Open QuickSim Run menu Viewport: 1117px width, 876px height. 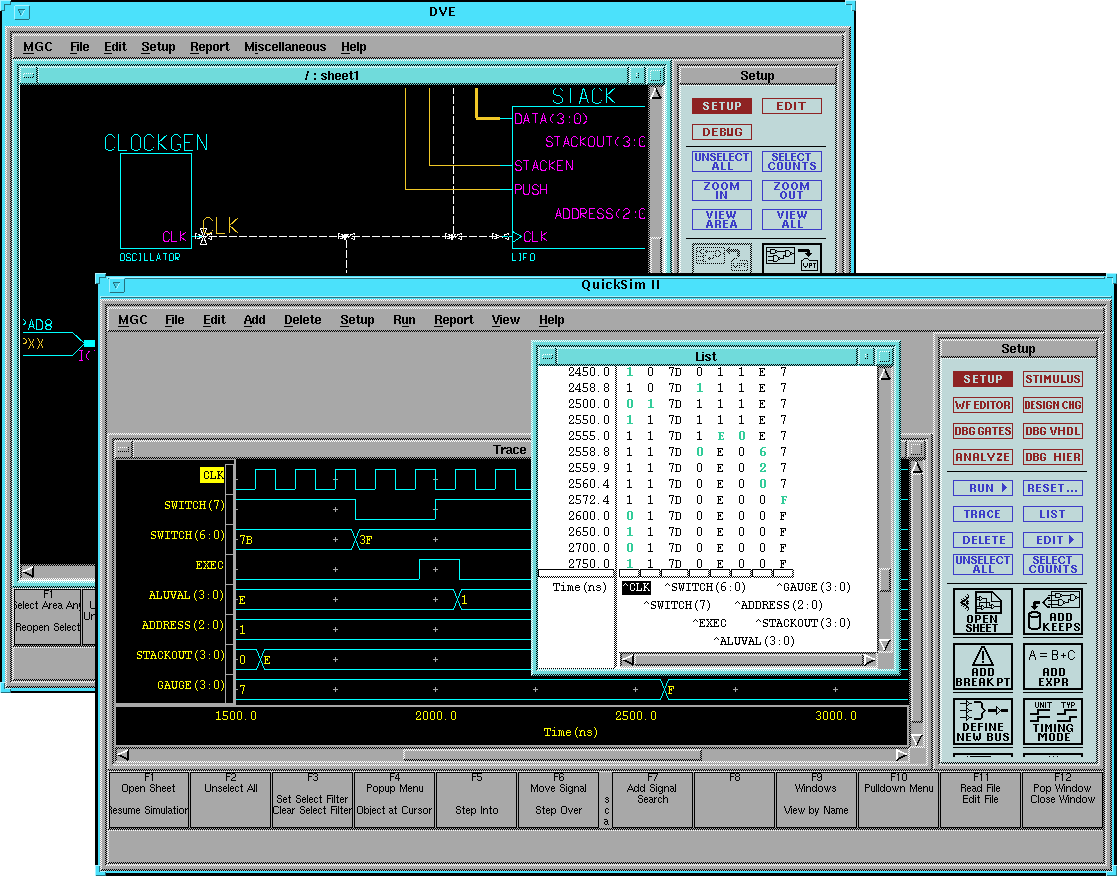tap(404, 320)
